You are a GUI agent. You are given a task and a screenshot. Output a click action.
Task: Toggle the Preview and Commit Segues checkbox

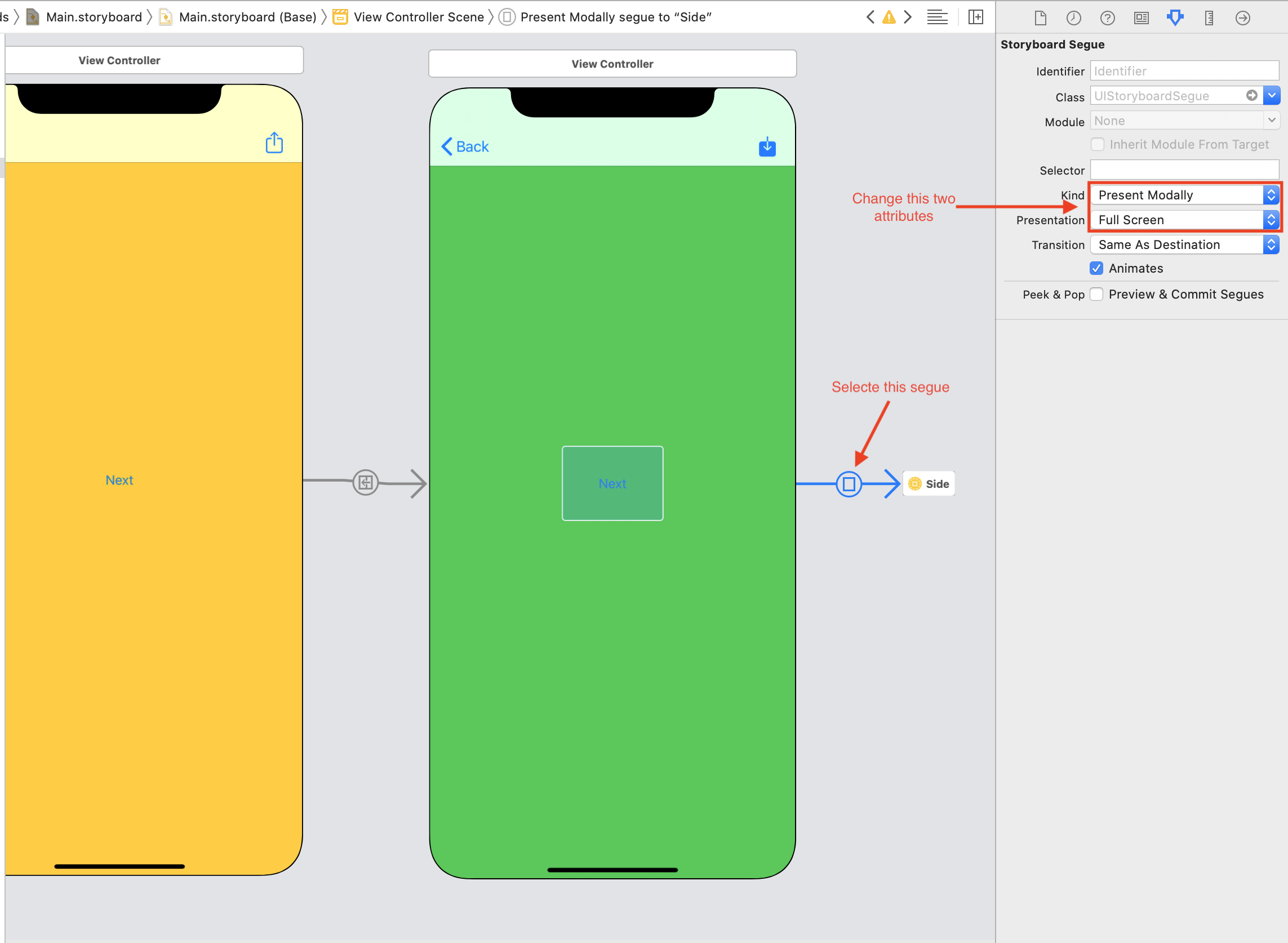click(x=1098, y=293)
